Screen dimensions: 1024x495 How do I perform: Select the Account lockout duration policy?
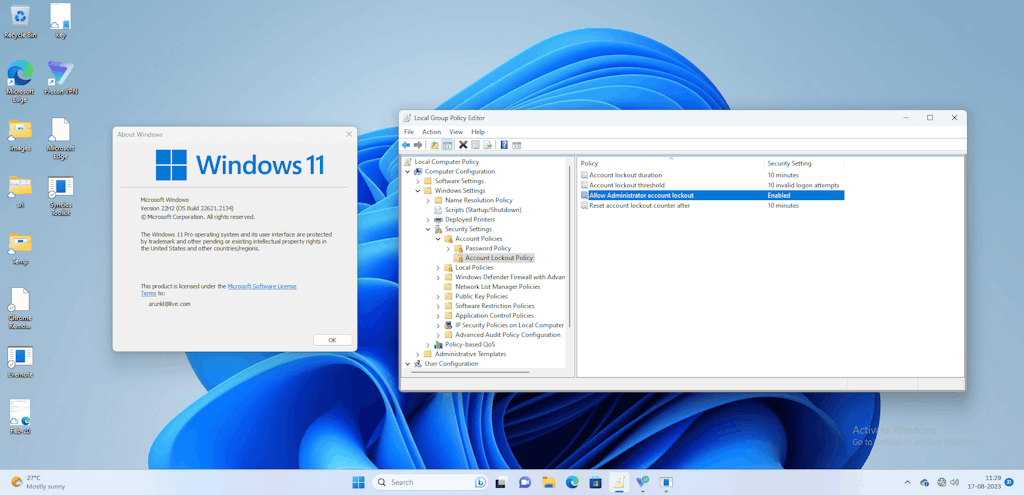pos(626,175)
